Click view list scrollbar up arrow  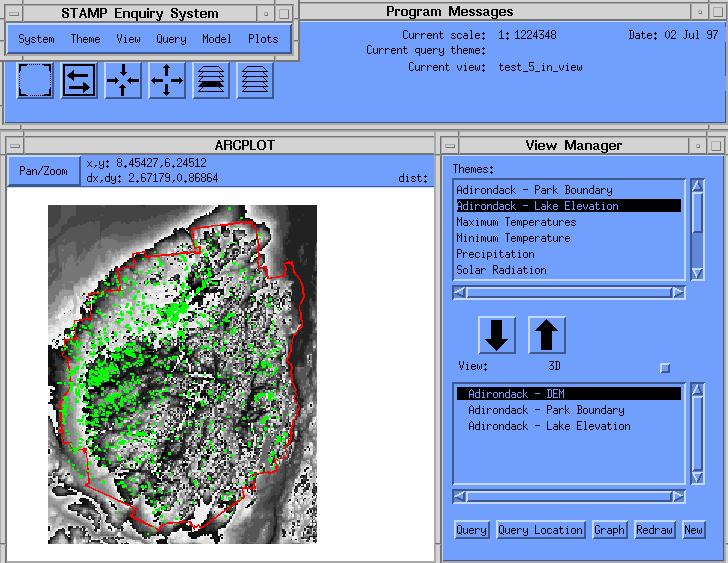[697, 390]
